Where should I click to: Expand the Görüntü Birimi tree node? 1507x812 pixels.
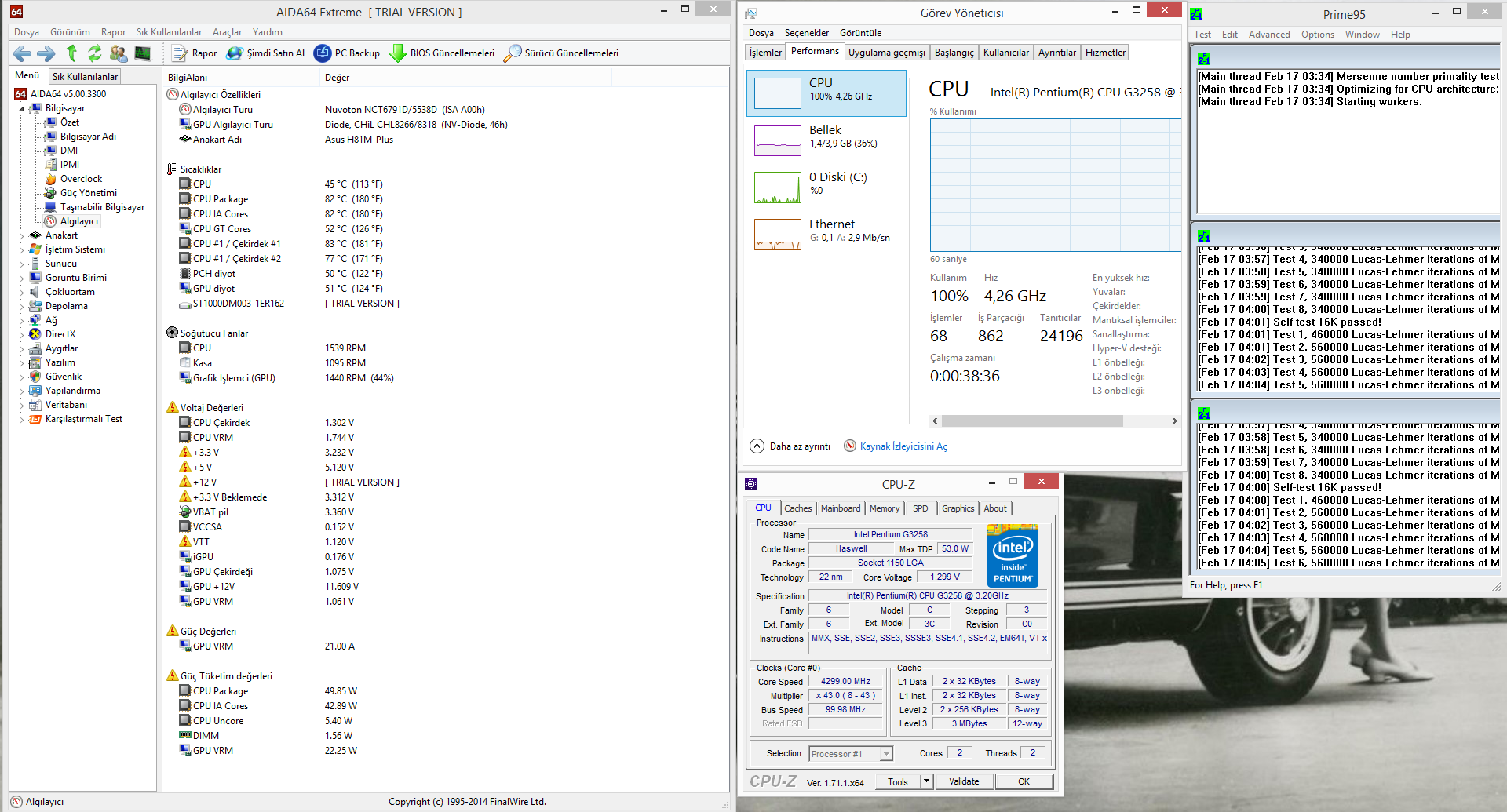point(21,278)
